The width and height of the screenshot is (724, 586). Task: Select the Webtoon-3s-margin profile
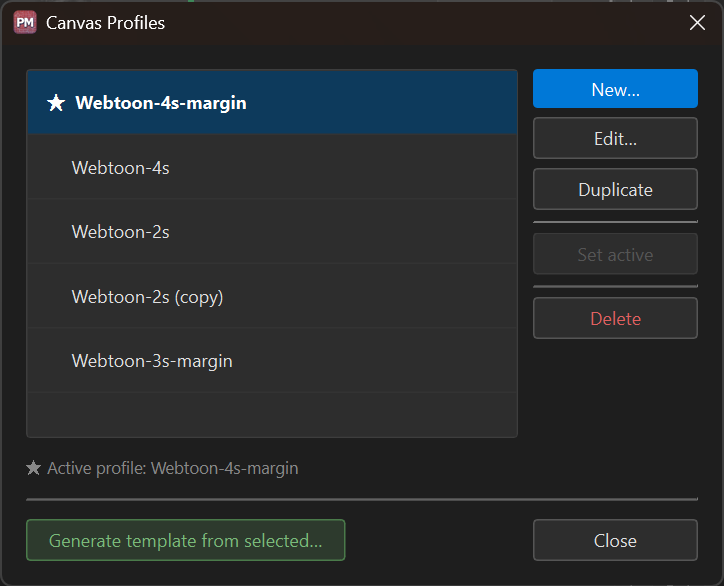272,361
